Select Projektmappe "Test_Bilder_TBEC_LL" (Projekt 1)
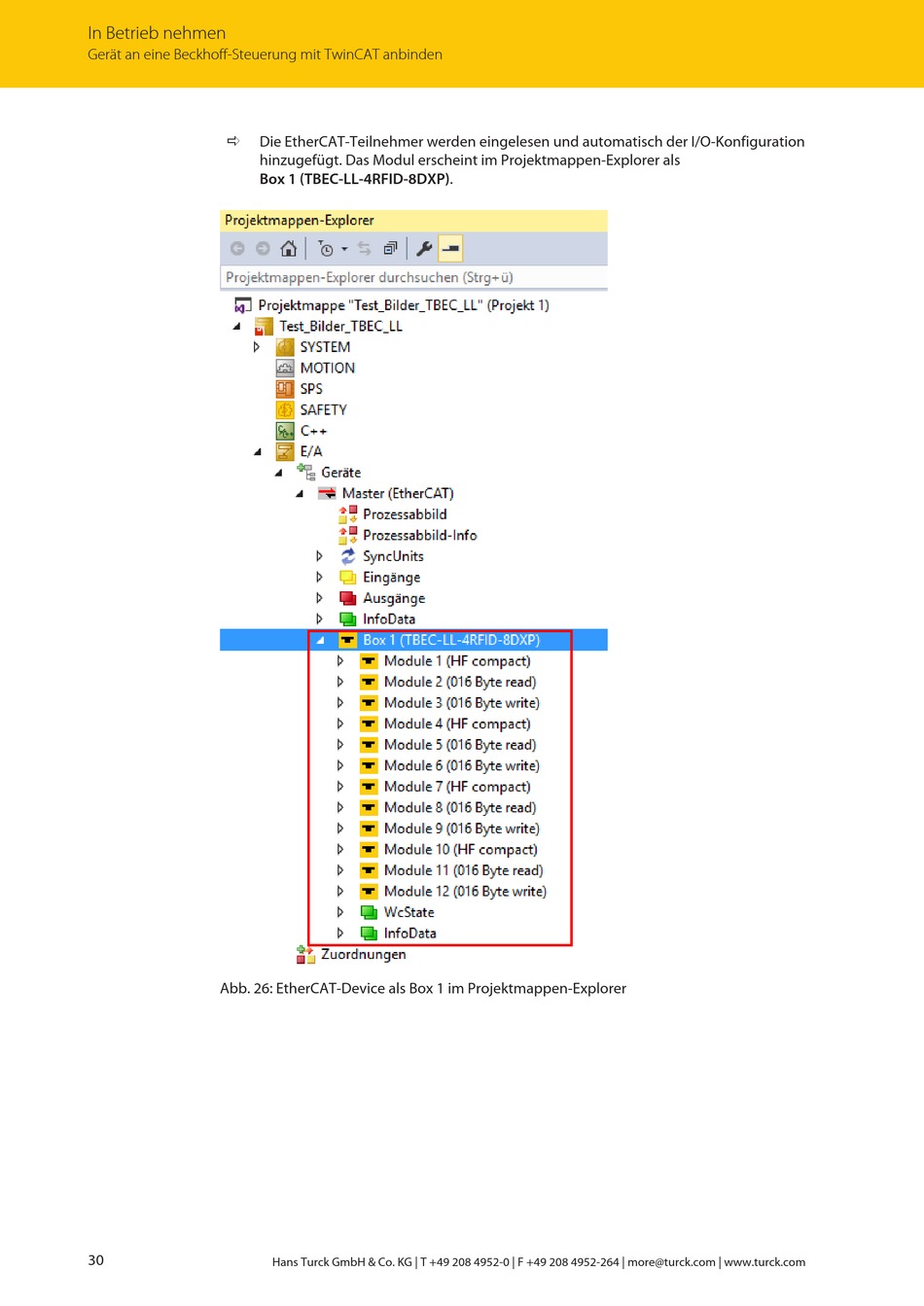924x1306 pixels. tap(404, 305)
